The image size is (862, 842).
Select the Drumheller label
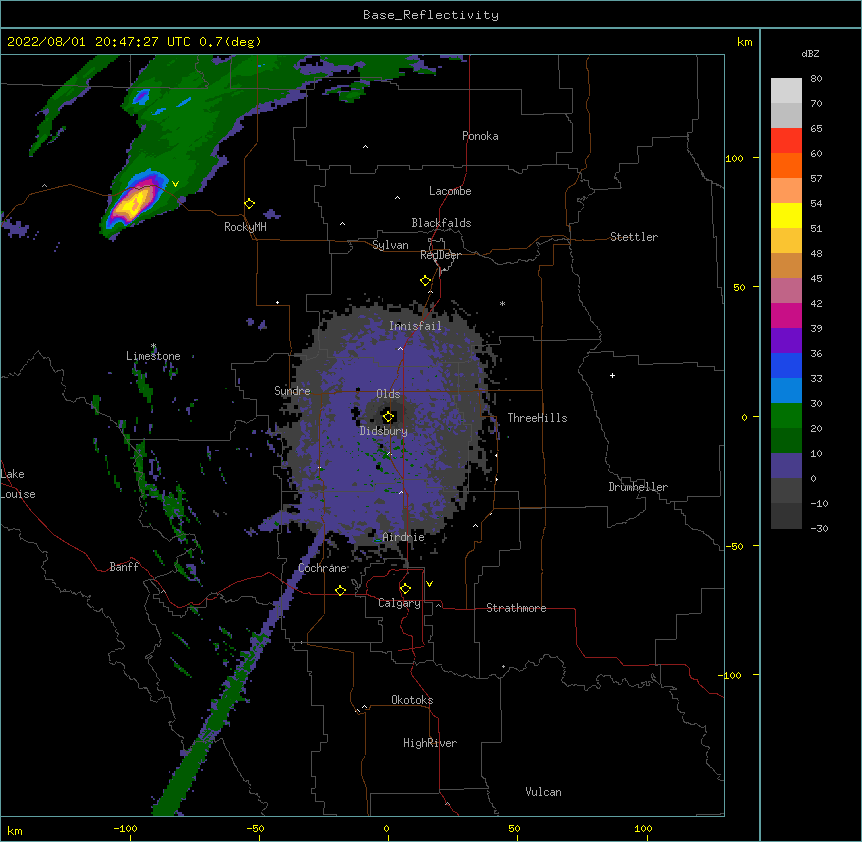(638, 487)
